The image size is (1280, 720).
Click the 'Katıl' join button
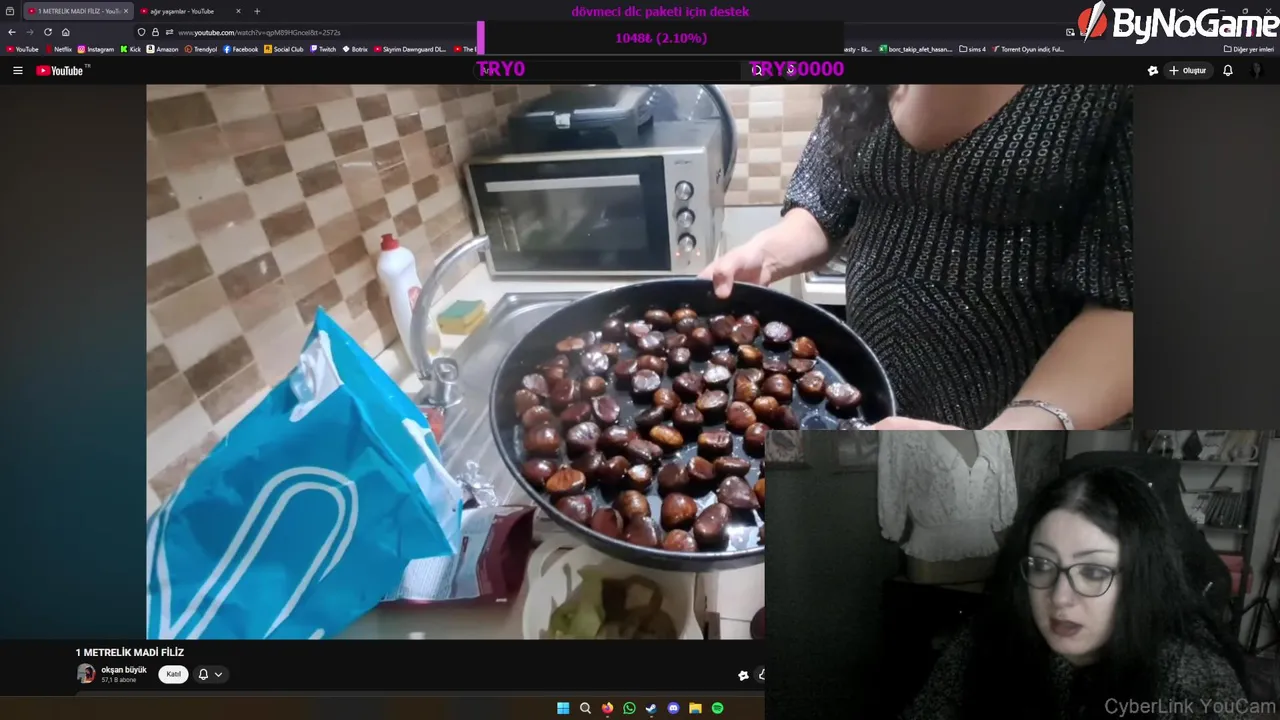(174, 674)
